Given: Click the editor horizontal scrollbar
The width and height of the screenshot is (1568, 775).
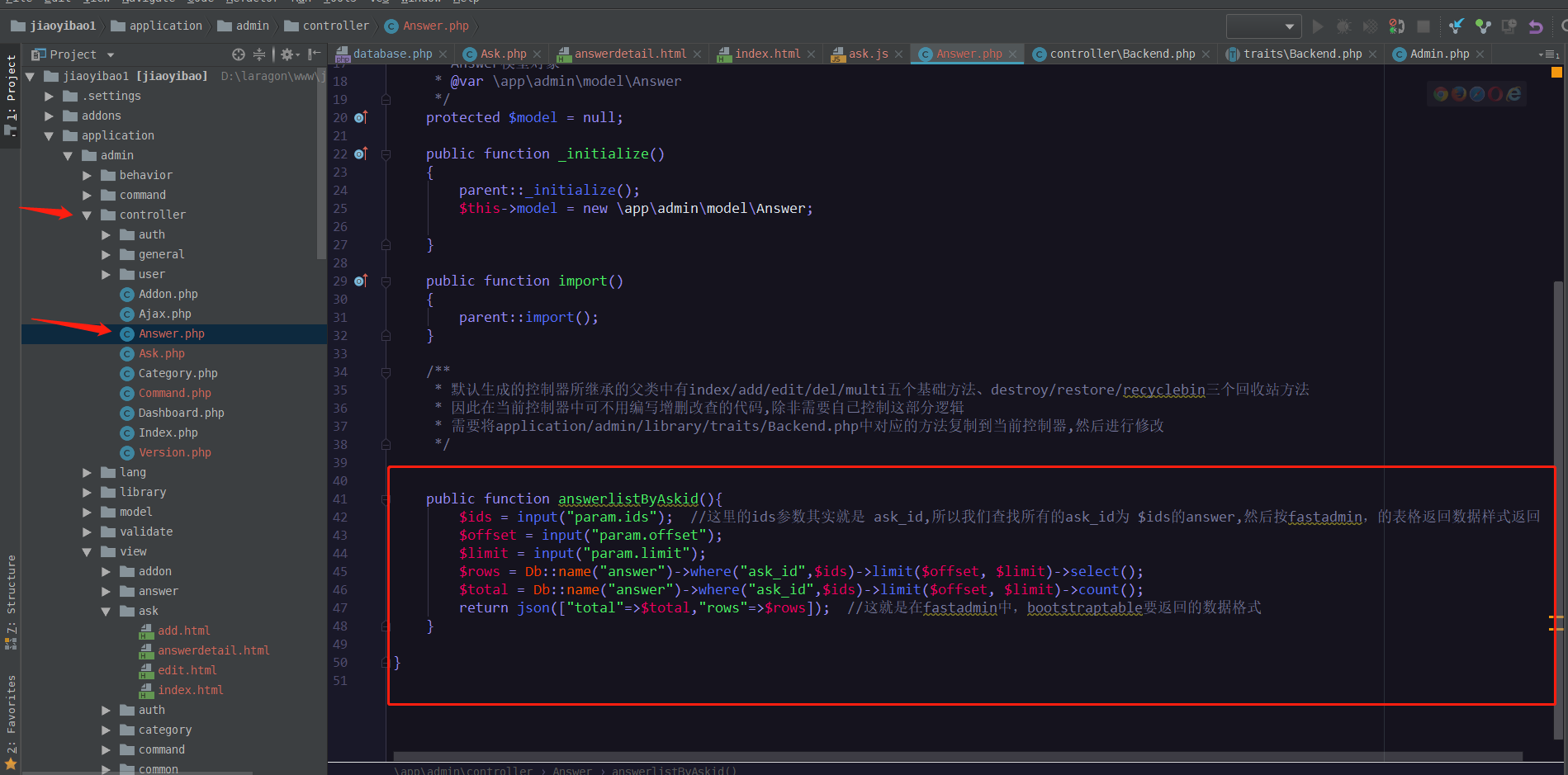Looking at the screenshot, I should coord(958,756).
